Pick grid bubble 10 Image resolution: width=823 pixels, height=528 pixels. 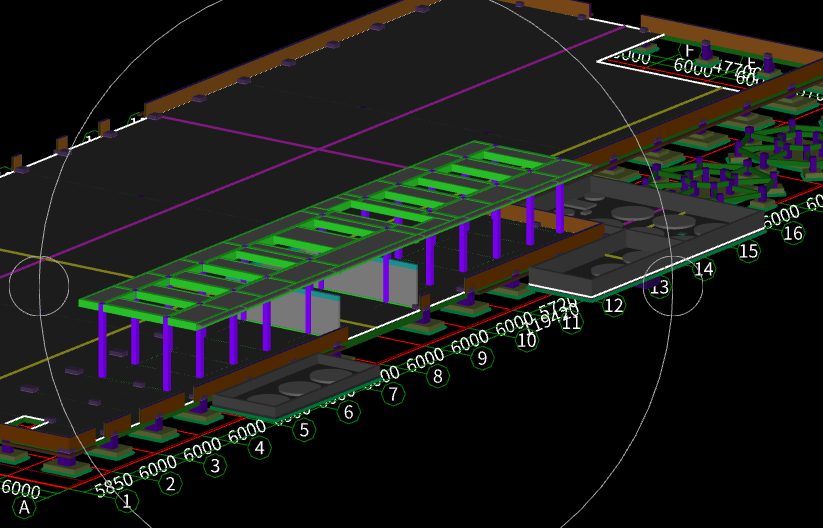[526, 340]
